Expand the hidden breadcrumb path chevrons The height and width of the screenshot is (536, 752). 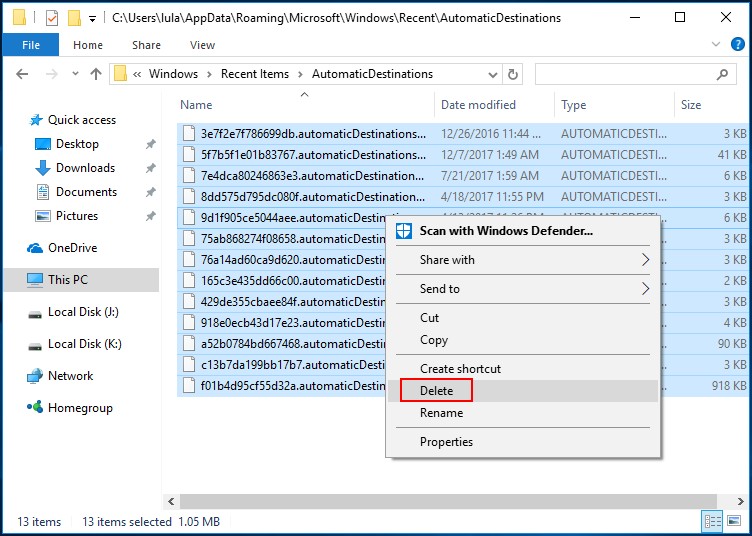coord(137,74)
